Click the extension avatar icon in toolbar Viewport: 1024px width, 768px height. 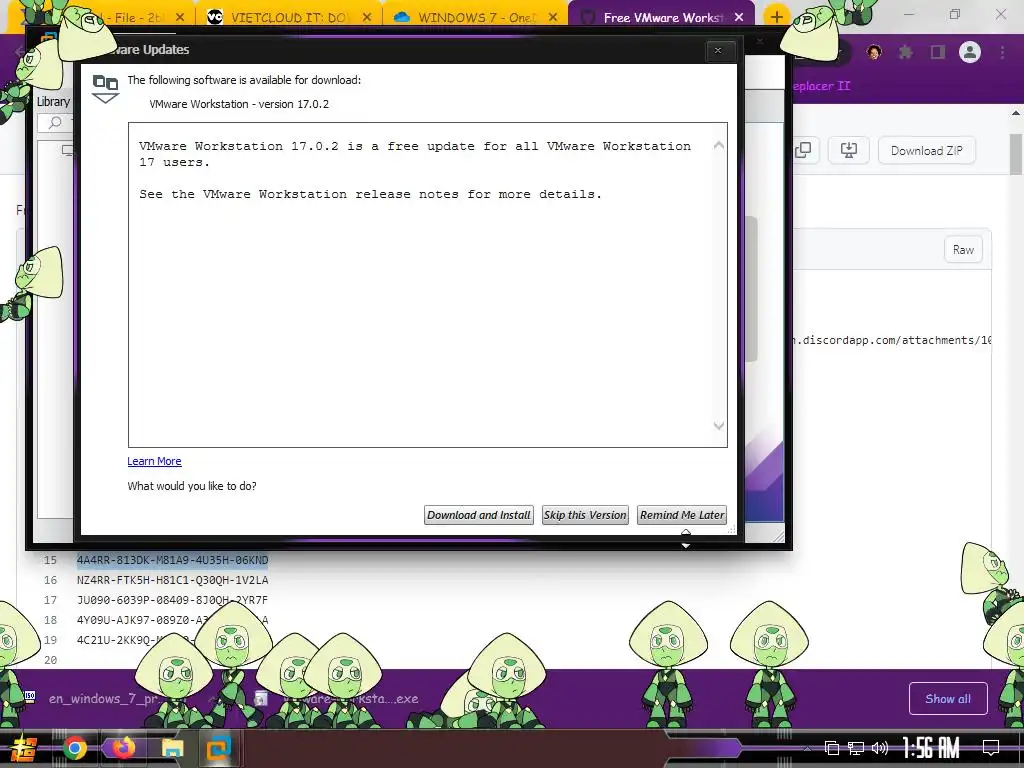tap(874, 52)
